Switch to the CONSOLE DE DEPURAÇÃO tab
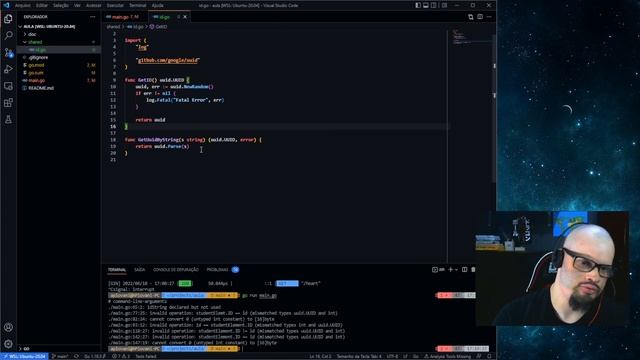640x360 pixels. click(x=176, y=270)
